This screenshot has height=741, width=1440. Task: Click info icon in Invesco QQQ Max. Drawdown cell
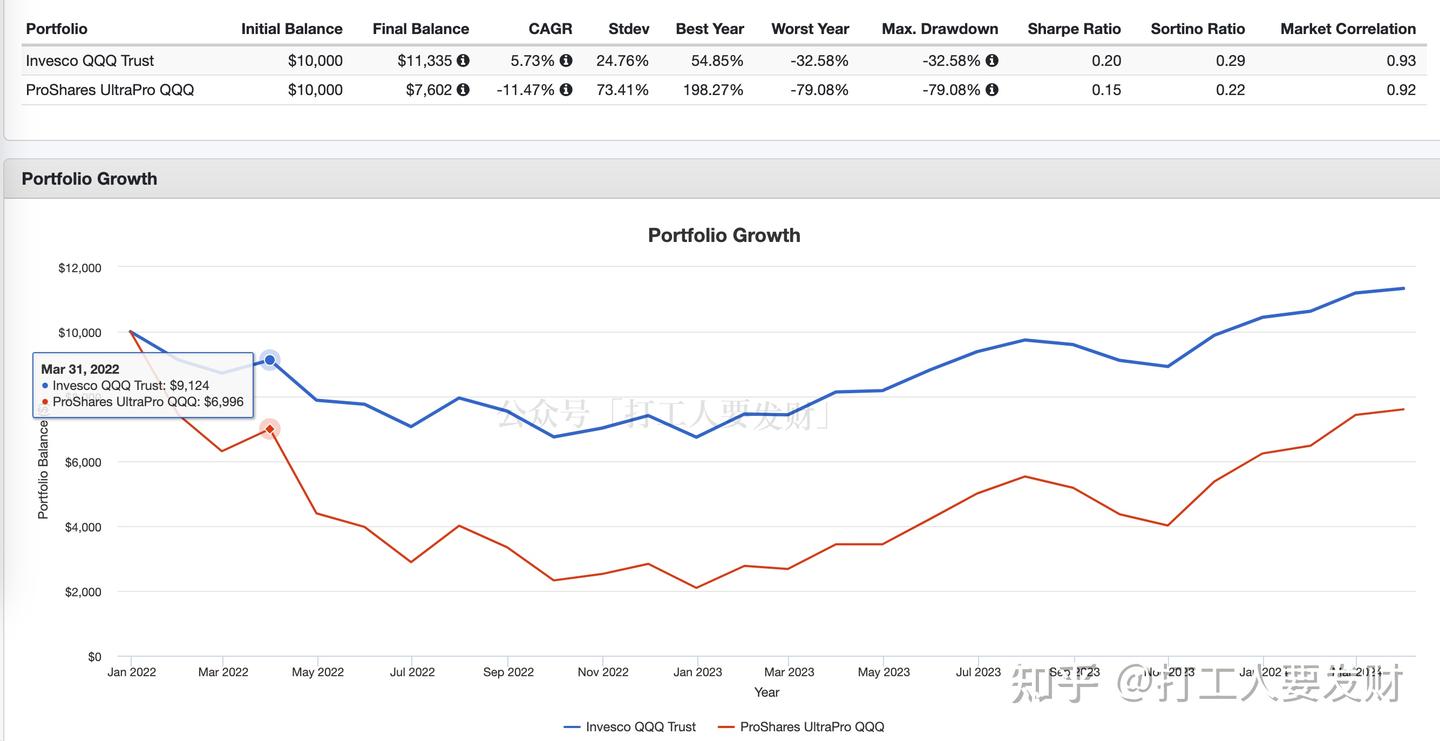[x=992, y=61]
